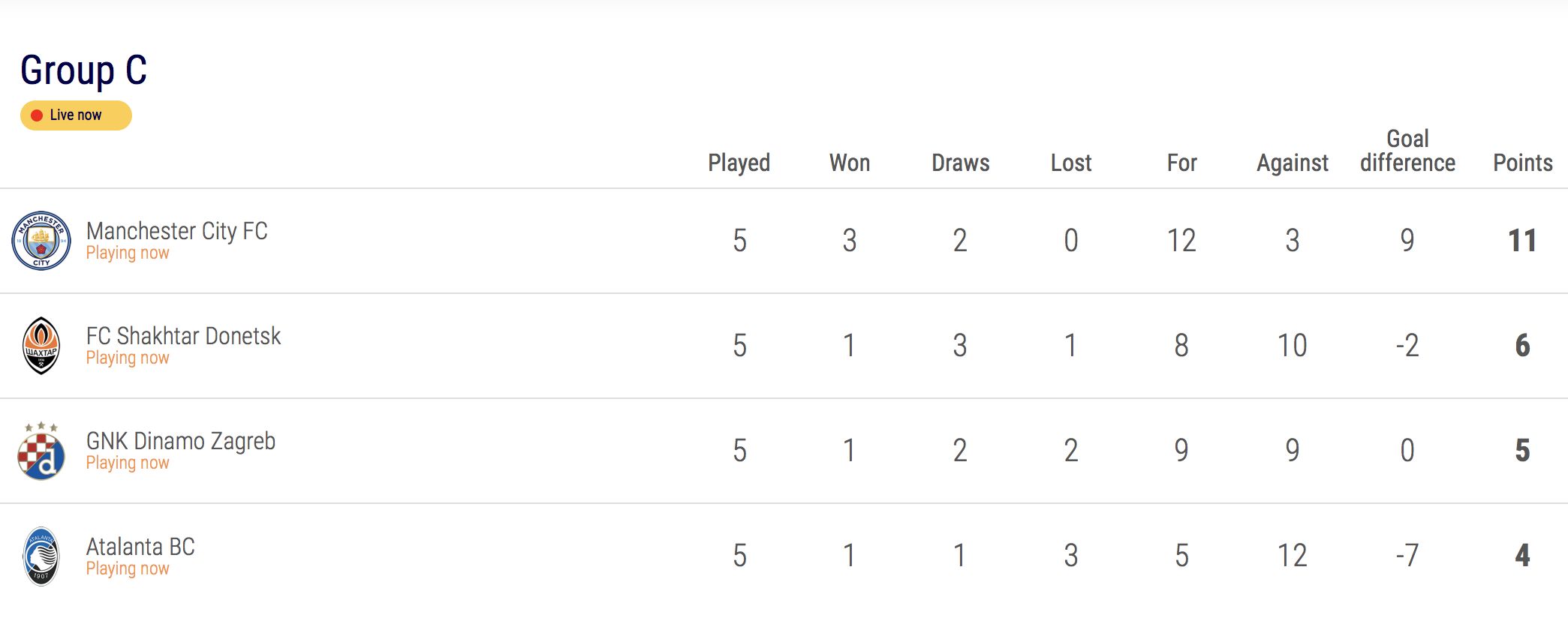Image resolution: width=1568 pixels, height=621 pixels.
Task: Click the Manchester City FC crest
Action: point(41,241)
